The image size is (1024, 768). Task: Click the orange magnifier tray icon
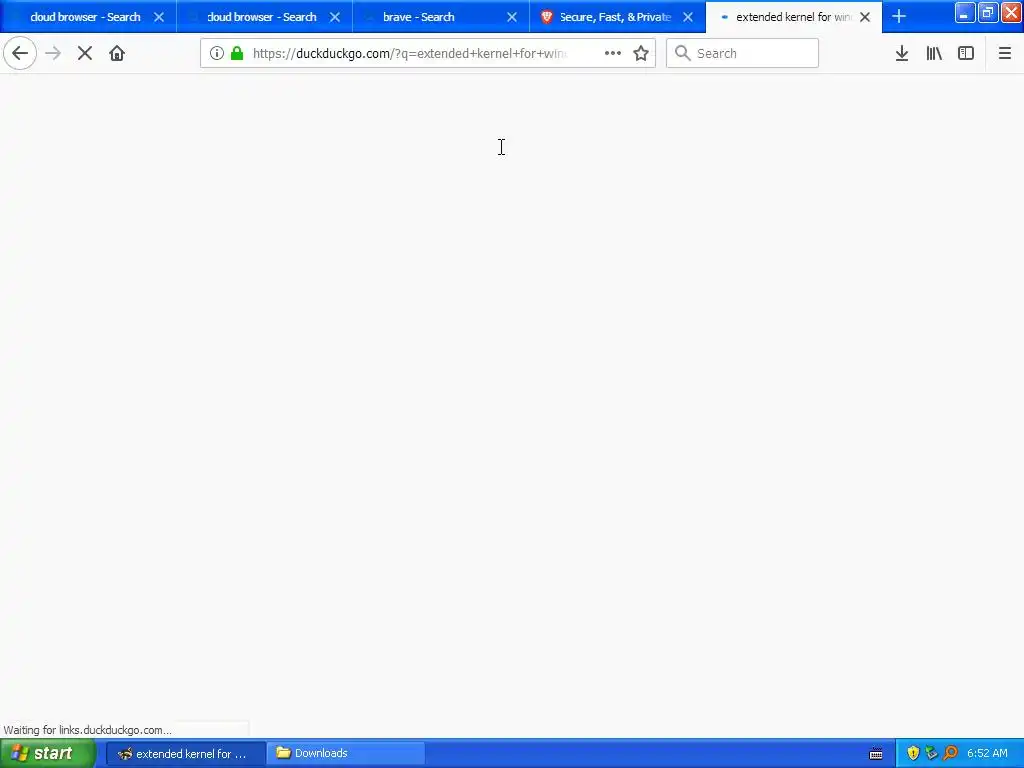click(x=950, y=753)
